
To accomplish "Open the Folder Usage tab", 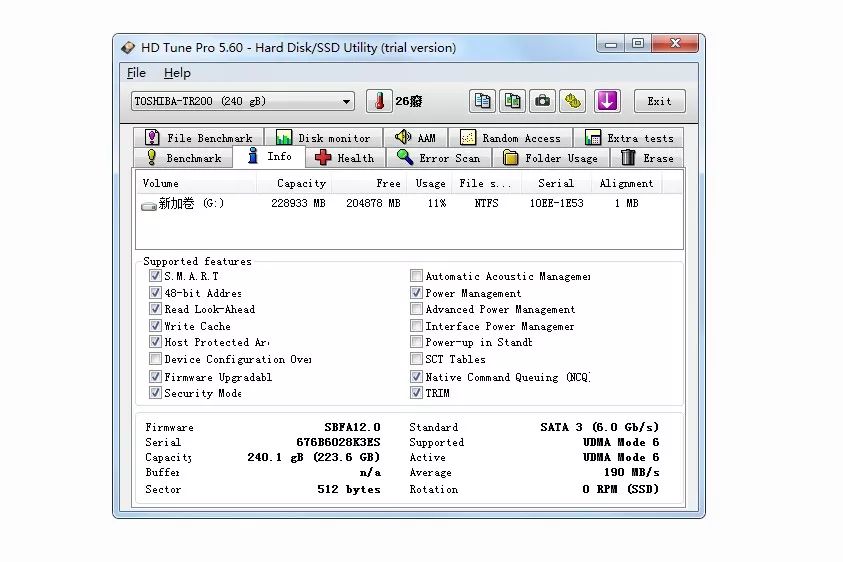I will click(x=551, y=158).
